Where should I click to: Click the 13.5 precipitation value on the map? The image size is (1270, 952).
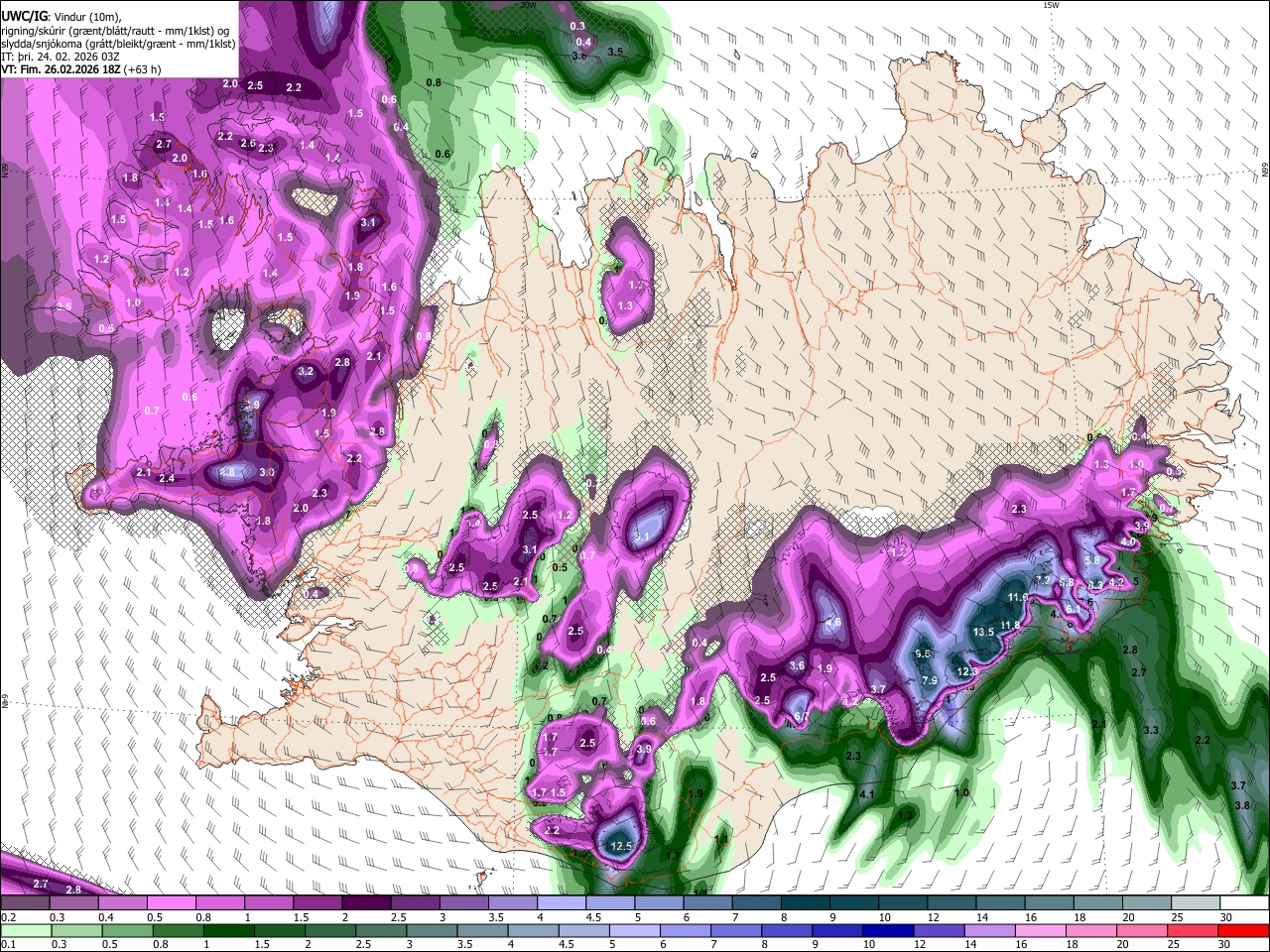coord(983,632)
